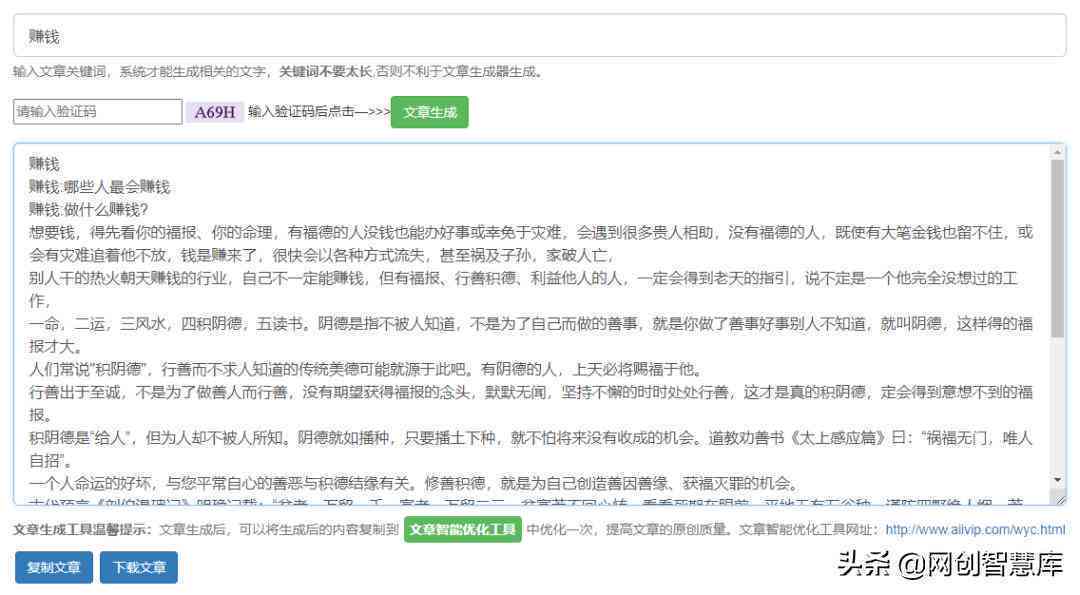Click the paragraph starting 人们常说"积阴德"
The height and width of the screenshot is (595, 1080).
point(366,369)
